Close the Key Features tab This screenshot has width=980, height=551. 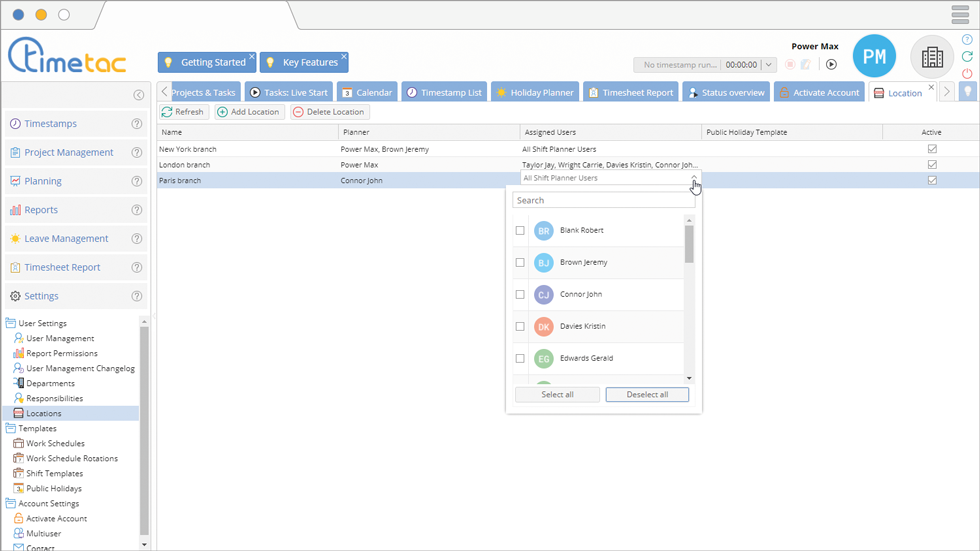[344, 56]
